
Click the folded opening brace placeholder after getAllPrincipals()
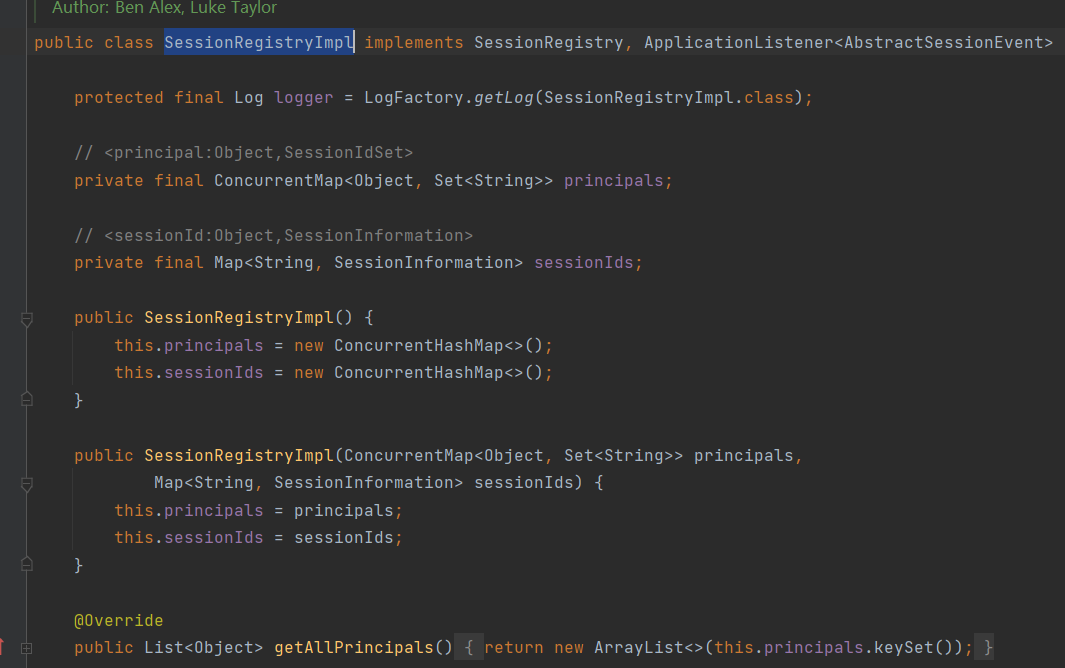coord(469,648)
